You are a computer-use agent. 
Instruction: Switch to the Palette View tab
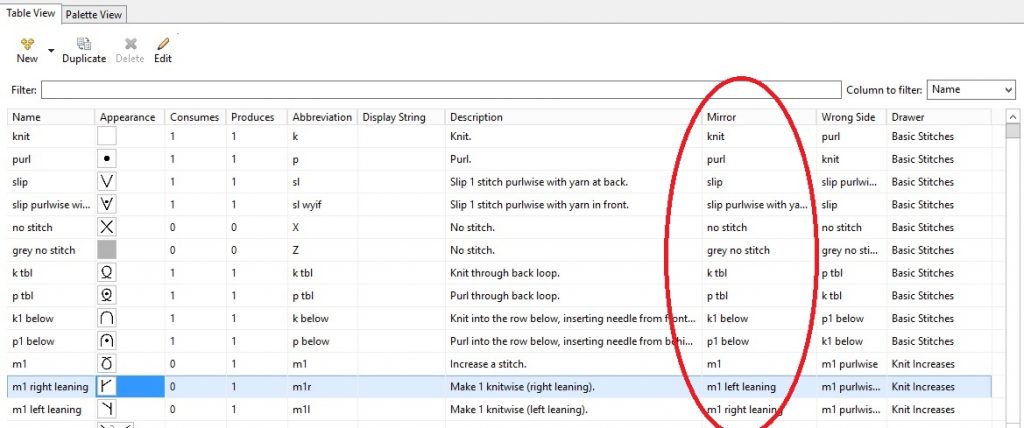pyautogui.click(x=93, y=14)
